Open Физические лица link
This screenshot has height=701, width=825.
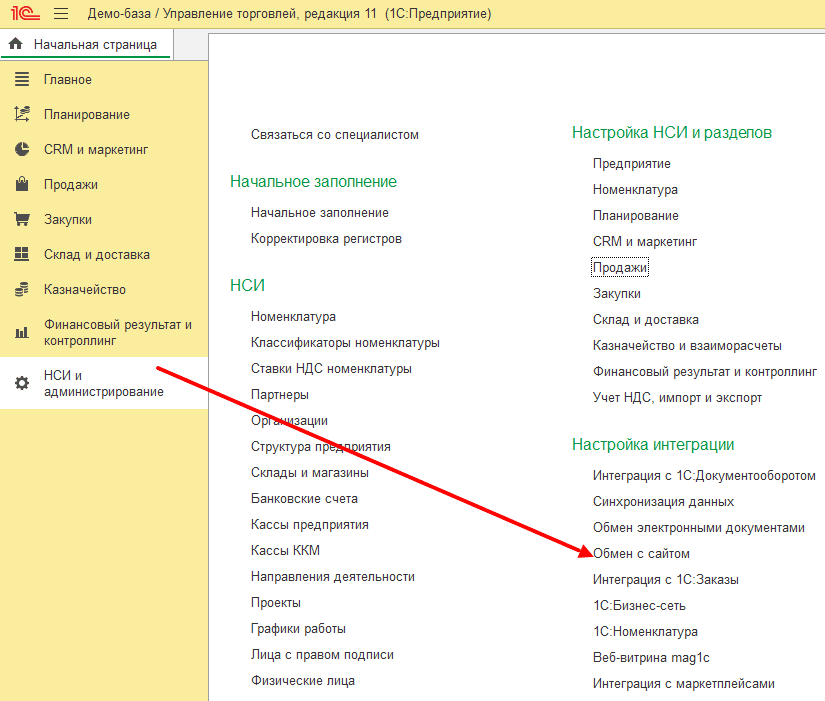pos(303,680)
